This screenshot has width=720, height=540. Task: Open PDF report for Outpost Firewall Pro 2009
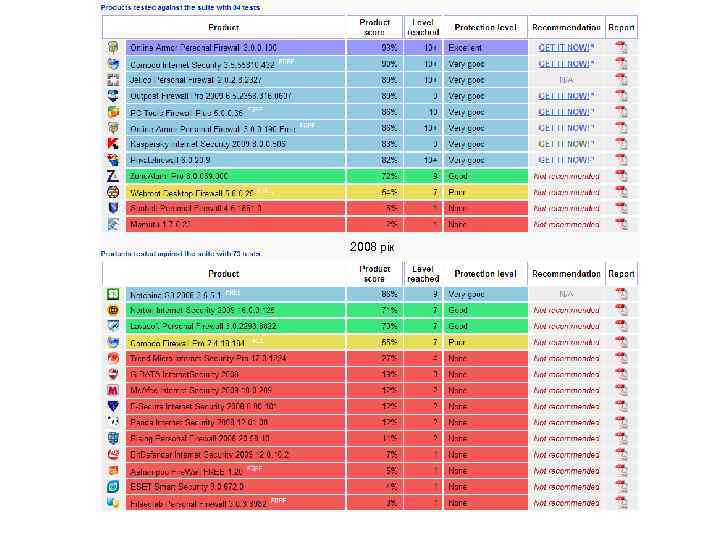[621, 96]
